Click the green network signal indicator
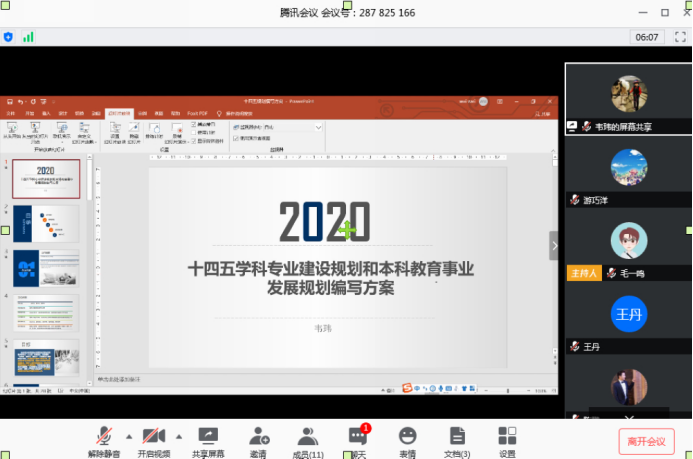This screenshot has width=693, height=459. [x=28, y=37]
